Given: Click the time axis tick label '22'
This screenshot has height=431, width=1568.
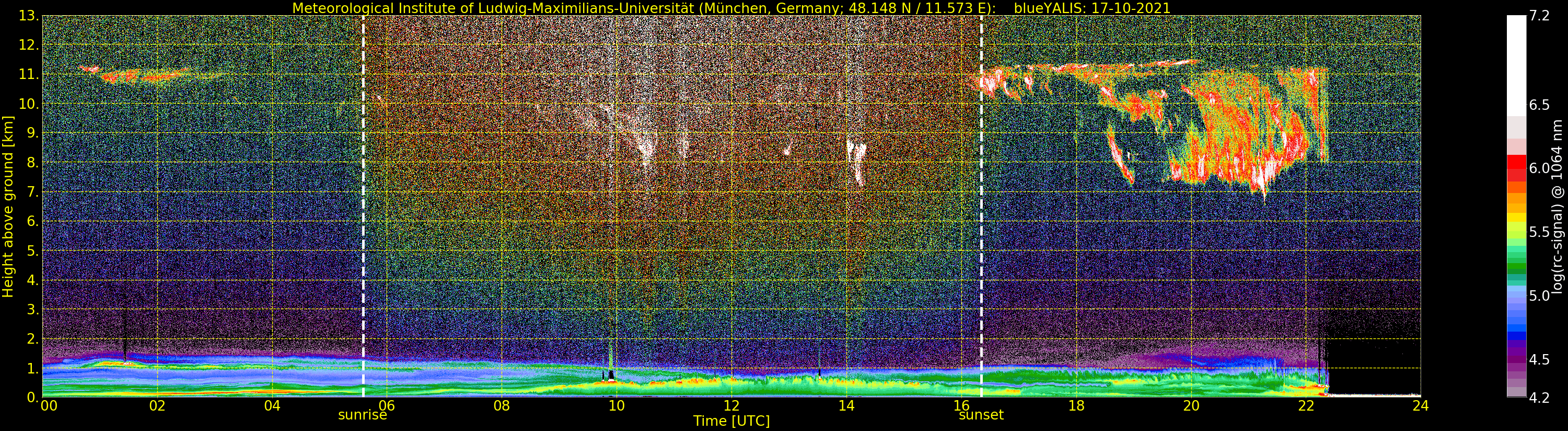Looking at the screenshot, I should click(x=1306, y=406).
